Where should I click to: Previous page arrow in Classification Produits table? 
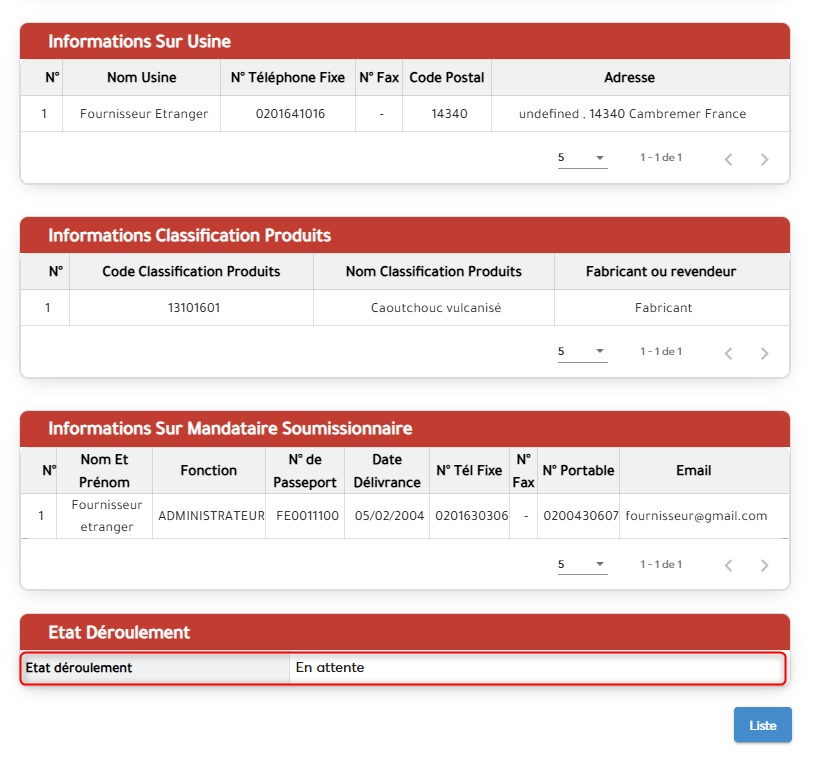click(x=728, y=353)
